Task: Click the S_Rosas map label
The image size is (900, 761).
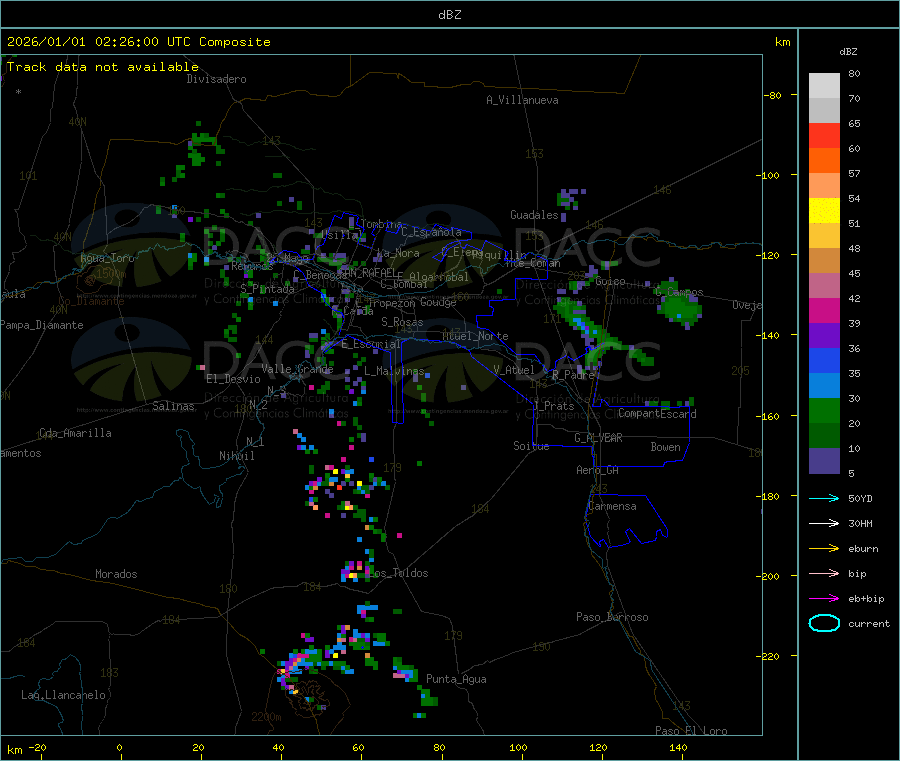Action: 402,322
